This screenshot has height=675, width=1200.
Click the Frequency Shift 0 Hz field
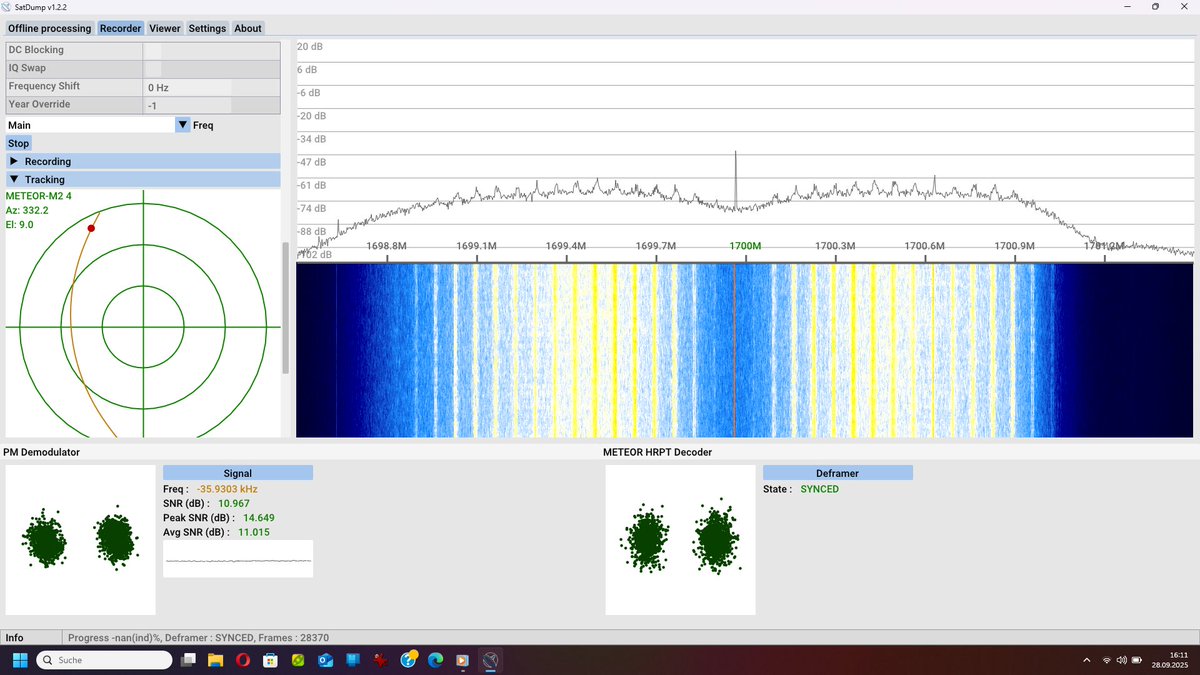tap(188, 87)
